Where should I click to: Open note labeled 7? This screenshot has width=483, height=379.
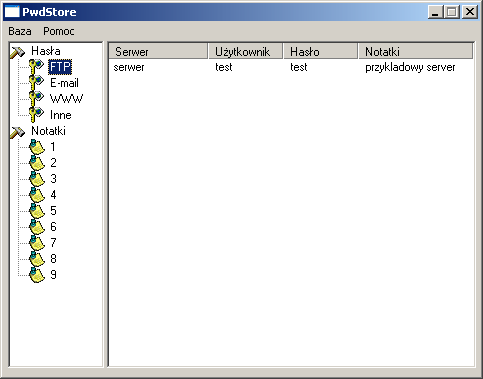coord(53,243)
